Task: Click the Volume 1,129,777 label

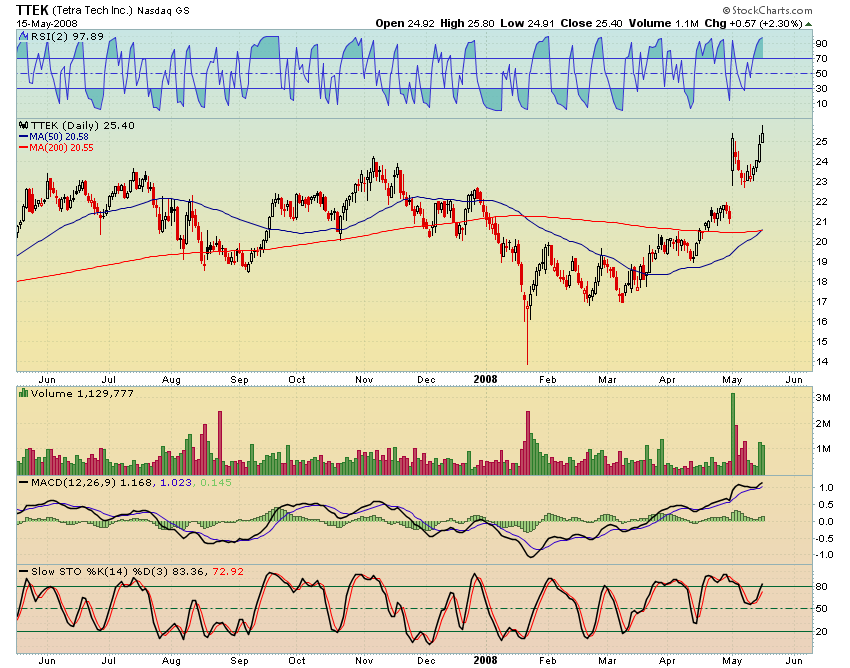Action: coord(82,393)
